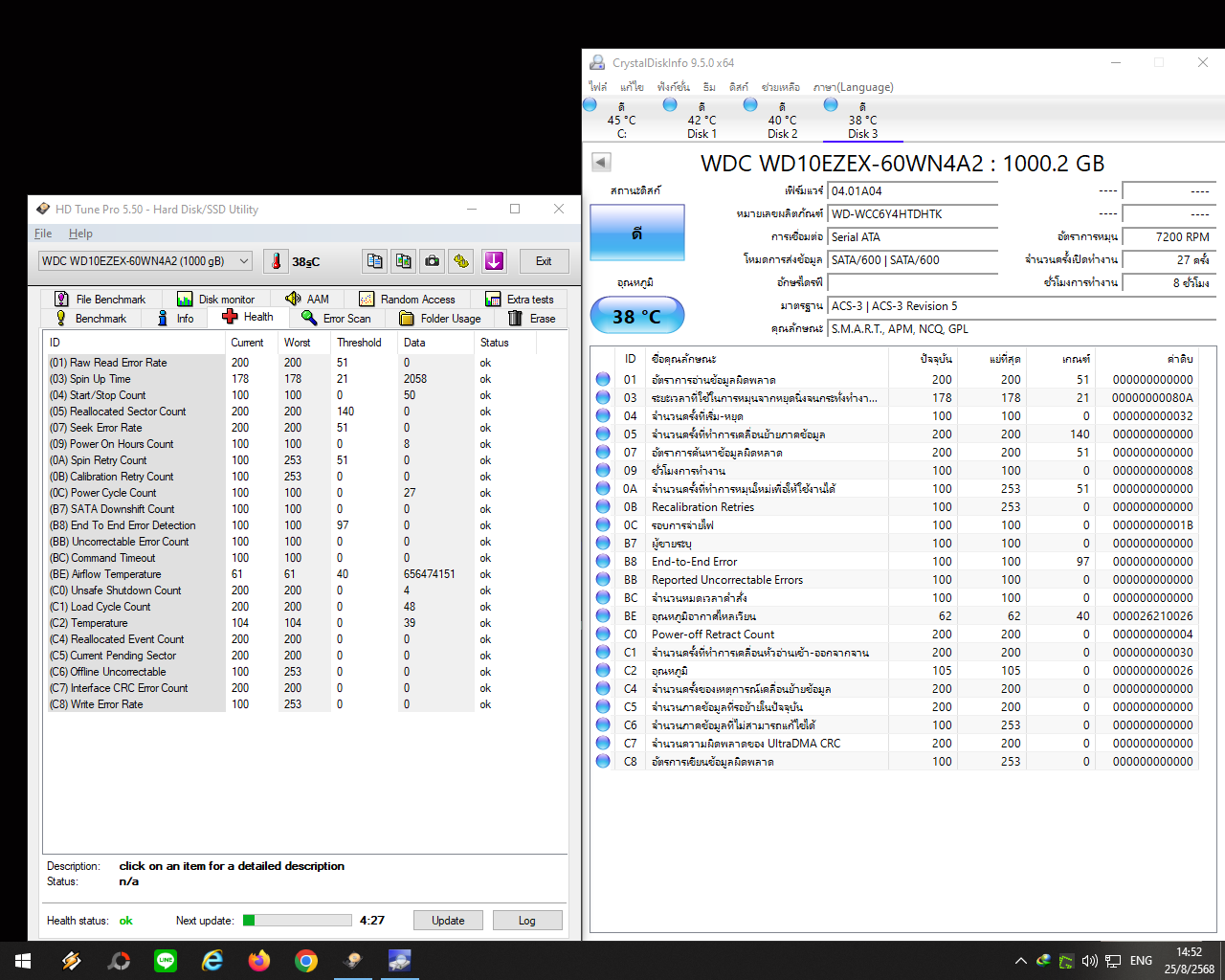The image size is (1225, 980).
Task: Click the left arrow previous disk button
Action: [601, 163]
